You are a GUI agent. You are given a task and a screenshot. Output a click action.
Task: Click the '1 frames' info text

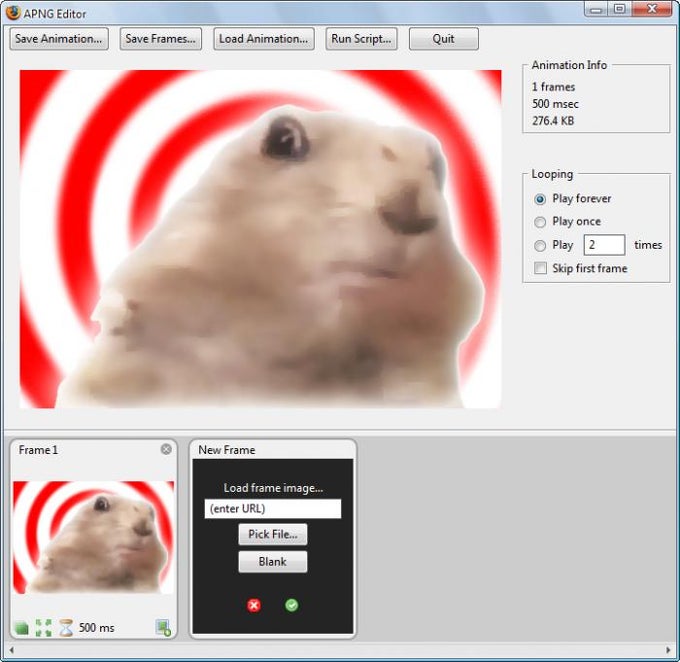pos(553,87)
